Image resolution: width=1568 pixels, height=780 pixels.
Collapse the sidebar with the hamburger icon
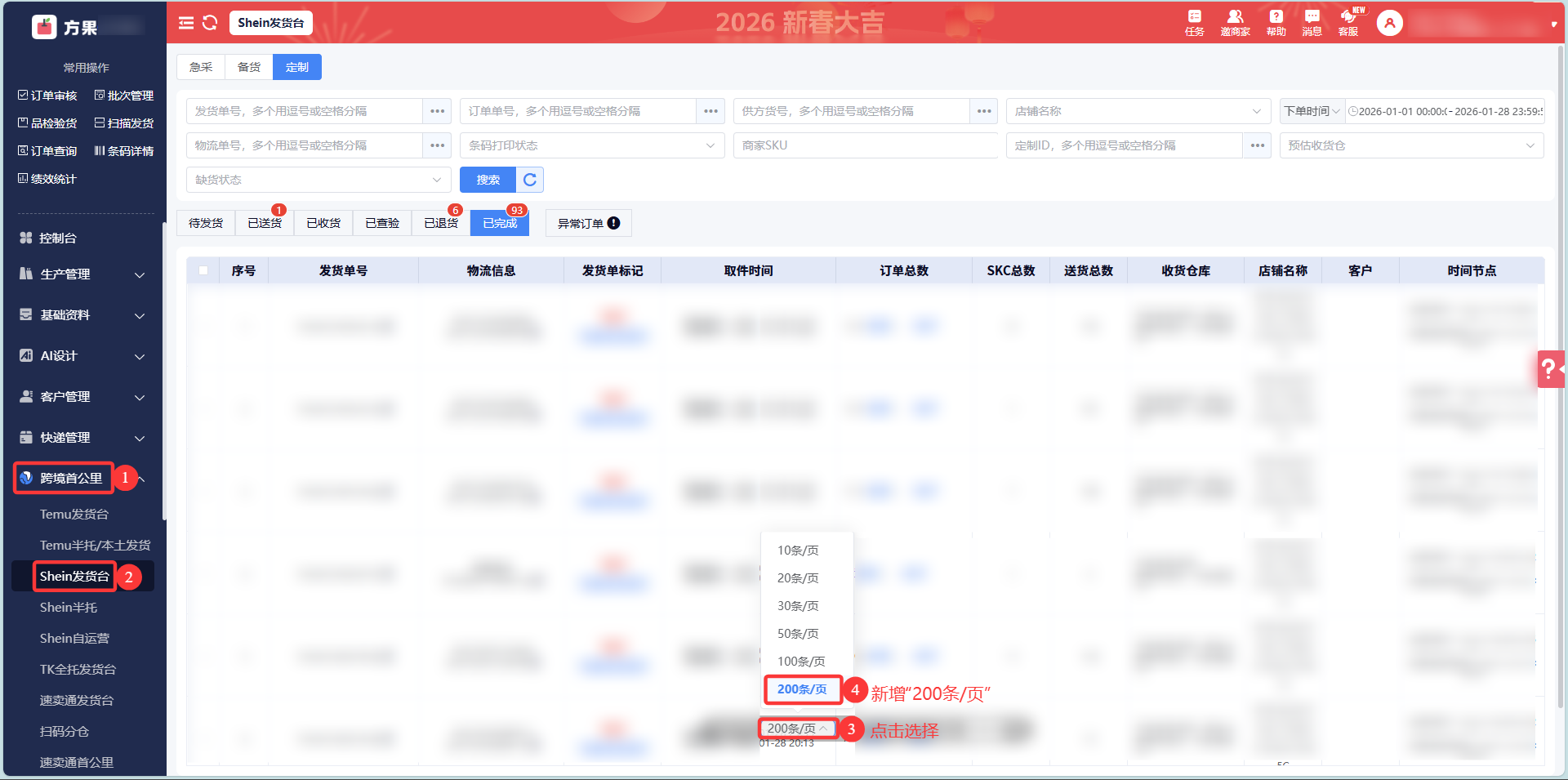[x=186, y=23]
